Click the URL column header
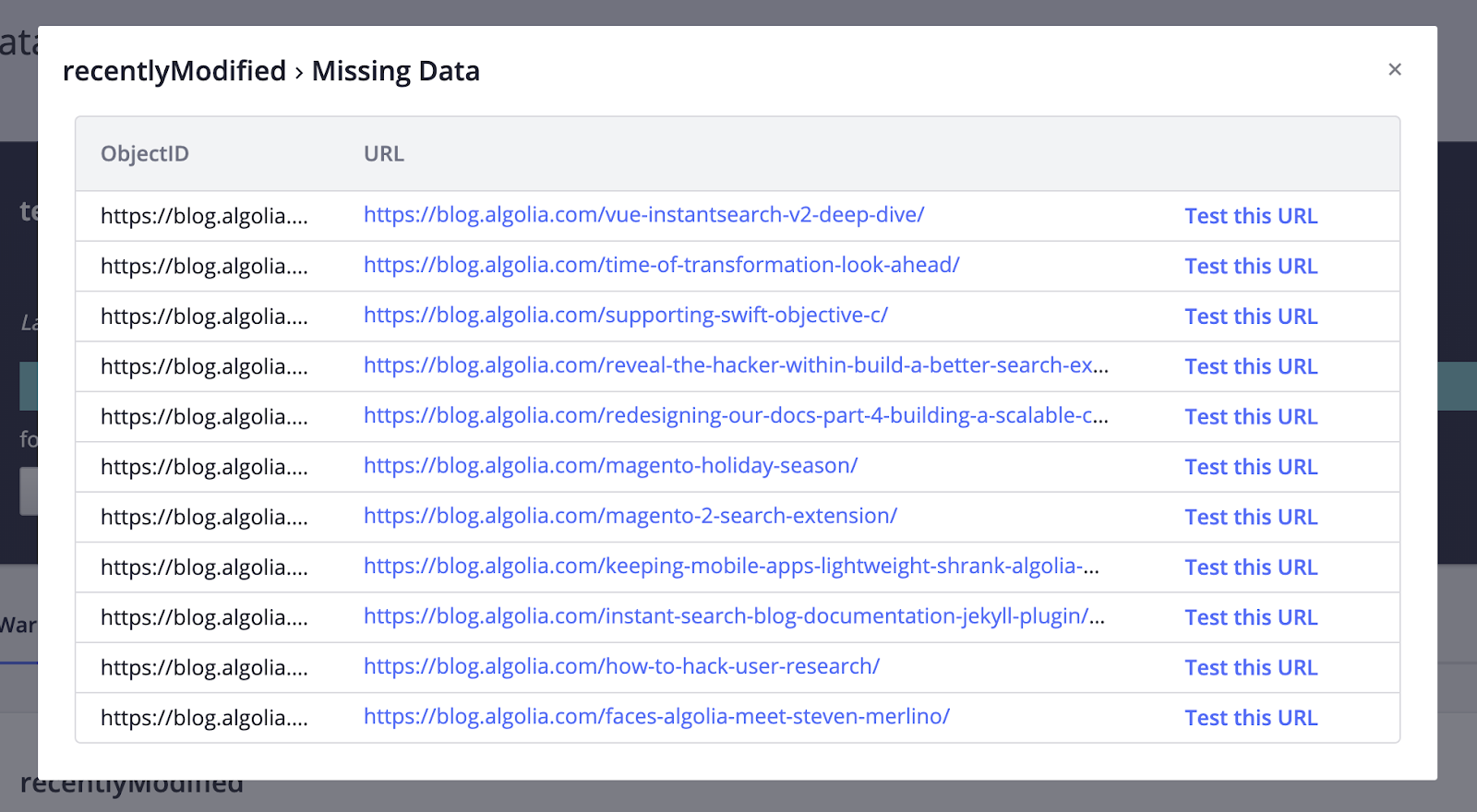1477x812 pixels. (384, 154)
